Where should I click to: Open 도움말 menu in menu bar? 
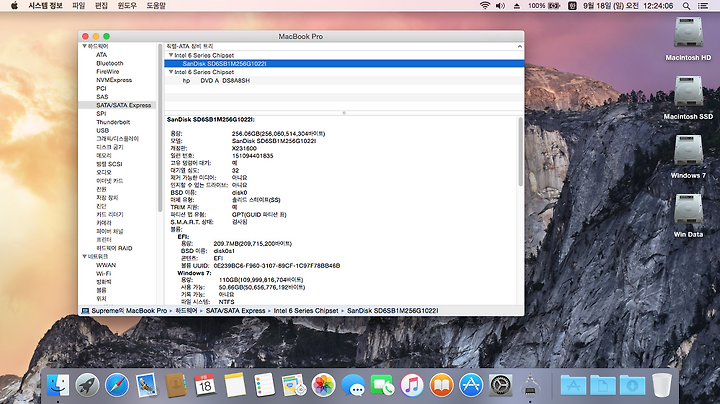156,6
